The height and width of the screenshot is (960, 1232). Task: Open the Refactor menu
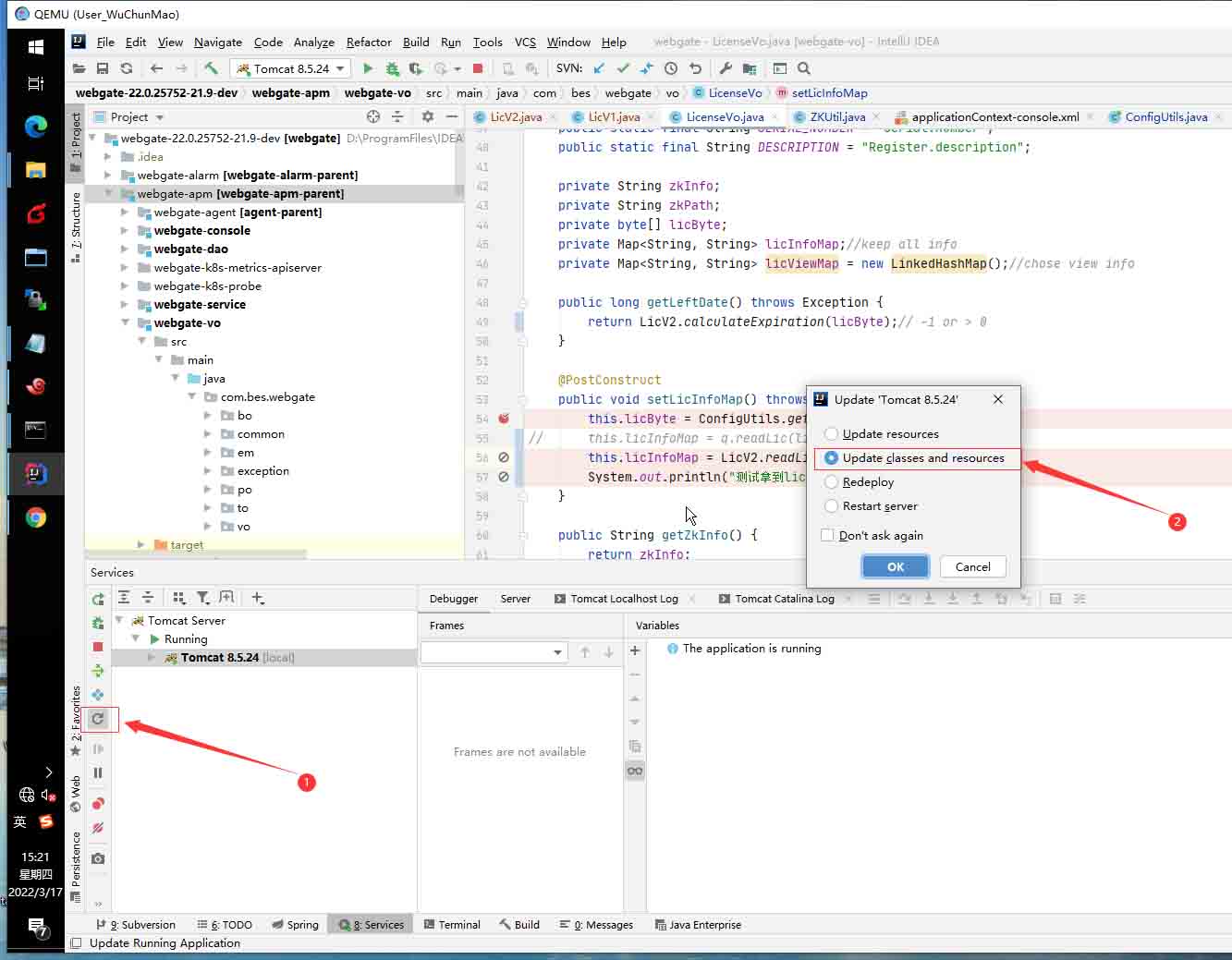[369, 42]
